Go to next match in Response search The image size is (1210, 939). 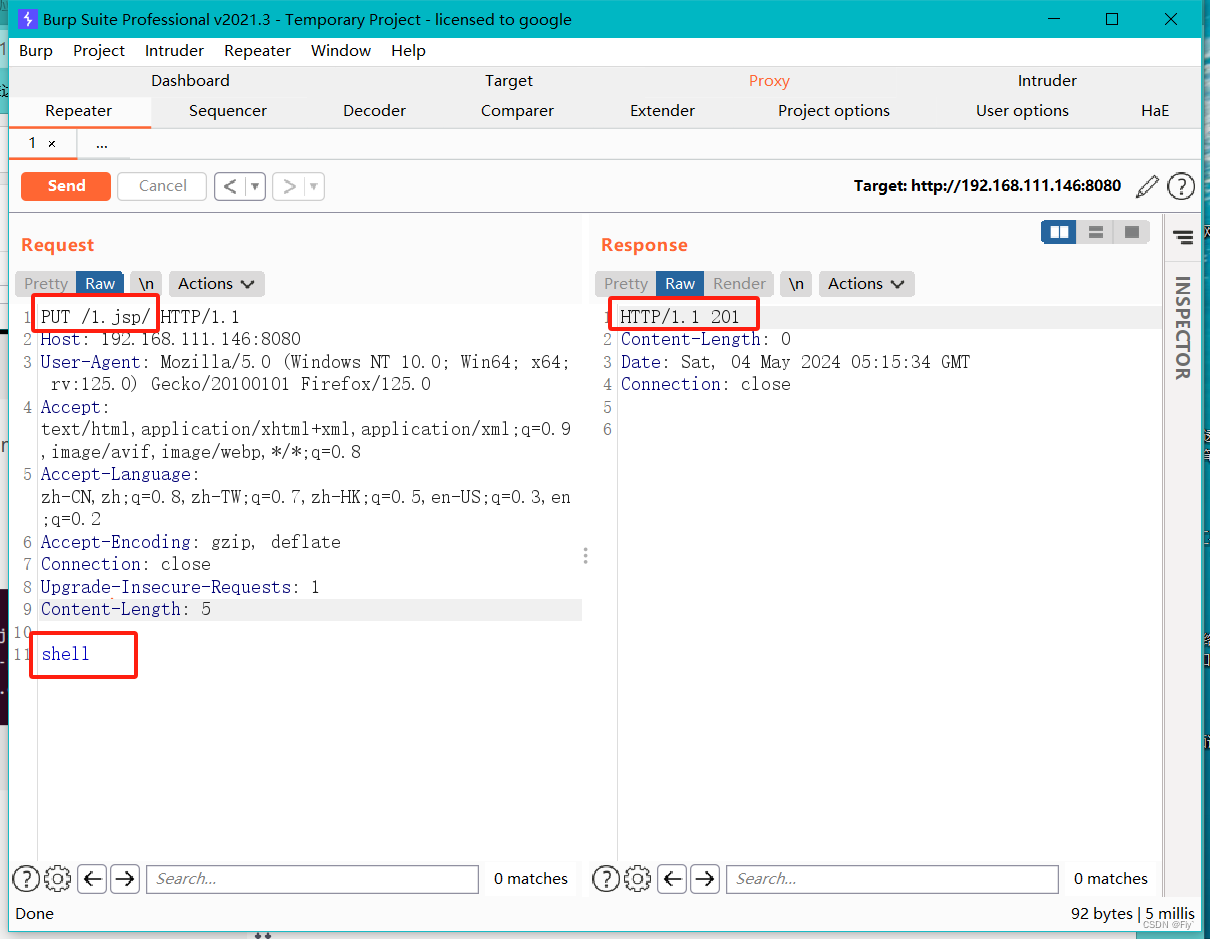(x=704, y=879)
